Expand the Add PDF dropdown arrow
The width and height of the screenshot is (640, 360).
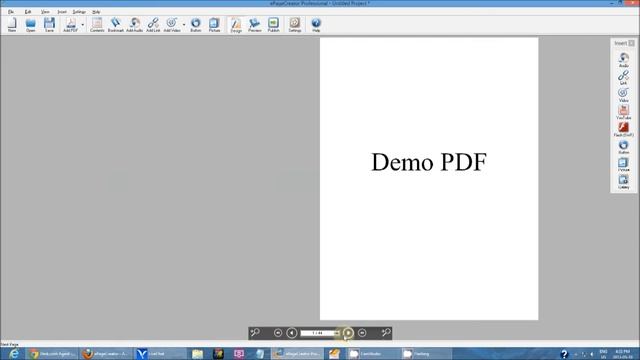(x=82, y=25)
